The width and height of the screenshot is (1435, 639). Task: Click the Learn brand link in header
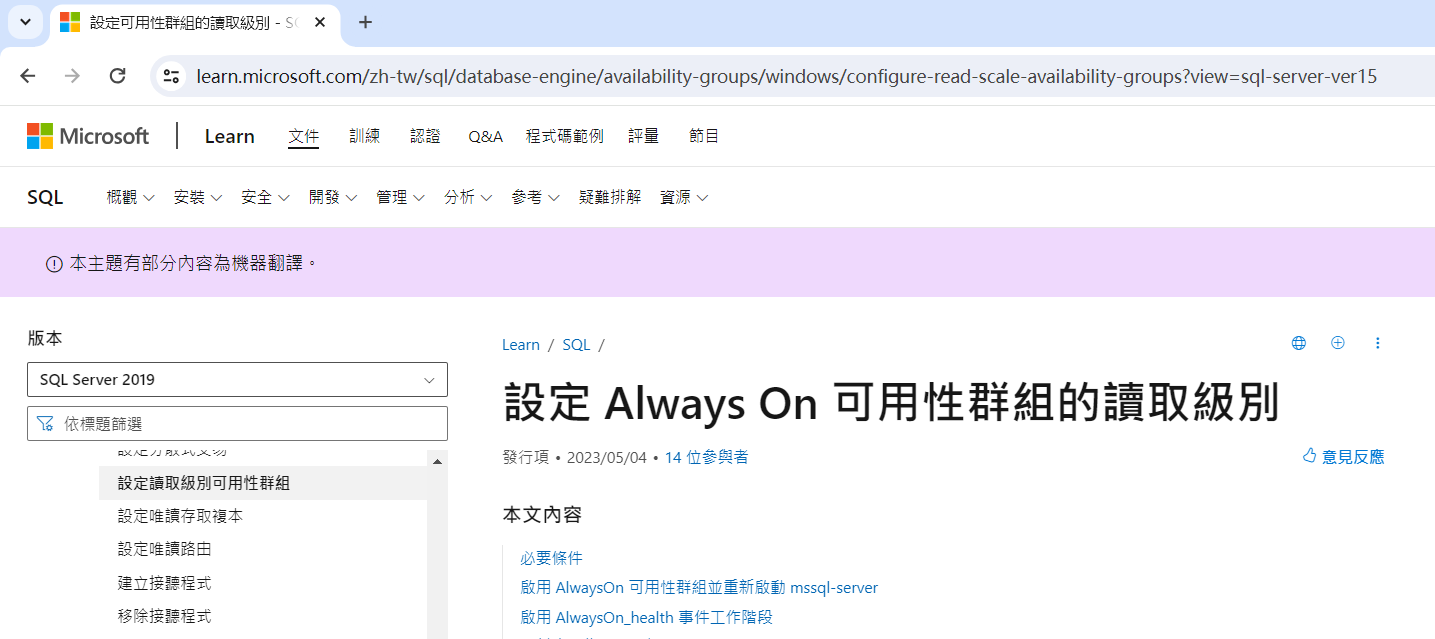coord(230,136)
